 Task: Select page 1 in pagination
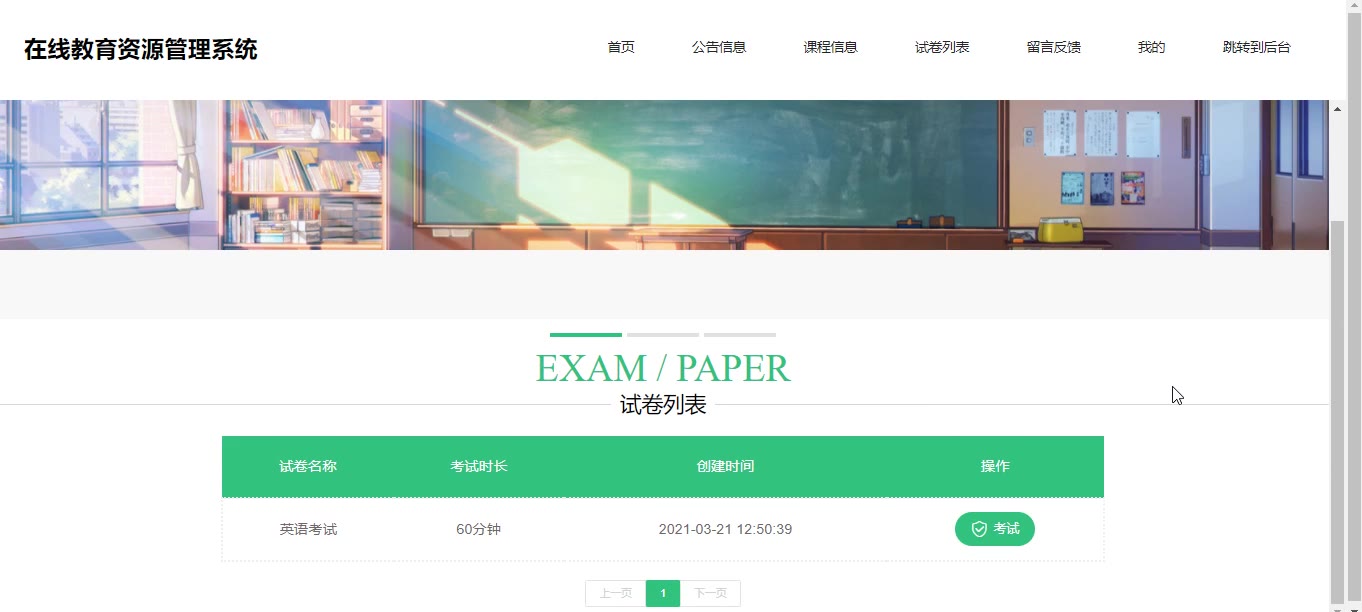pos(663,593)
